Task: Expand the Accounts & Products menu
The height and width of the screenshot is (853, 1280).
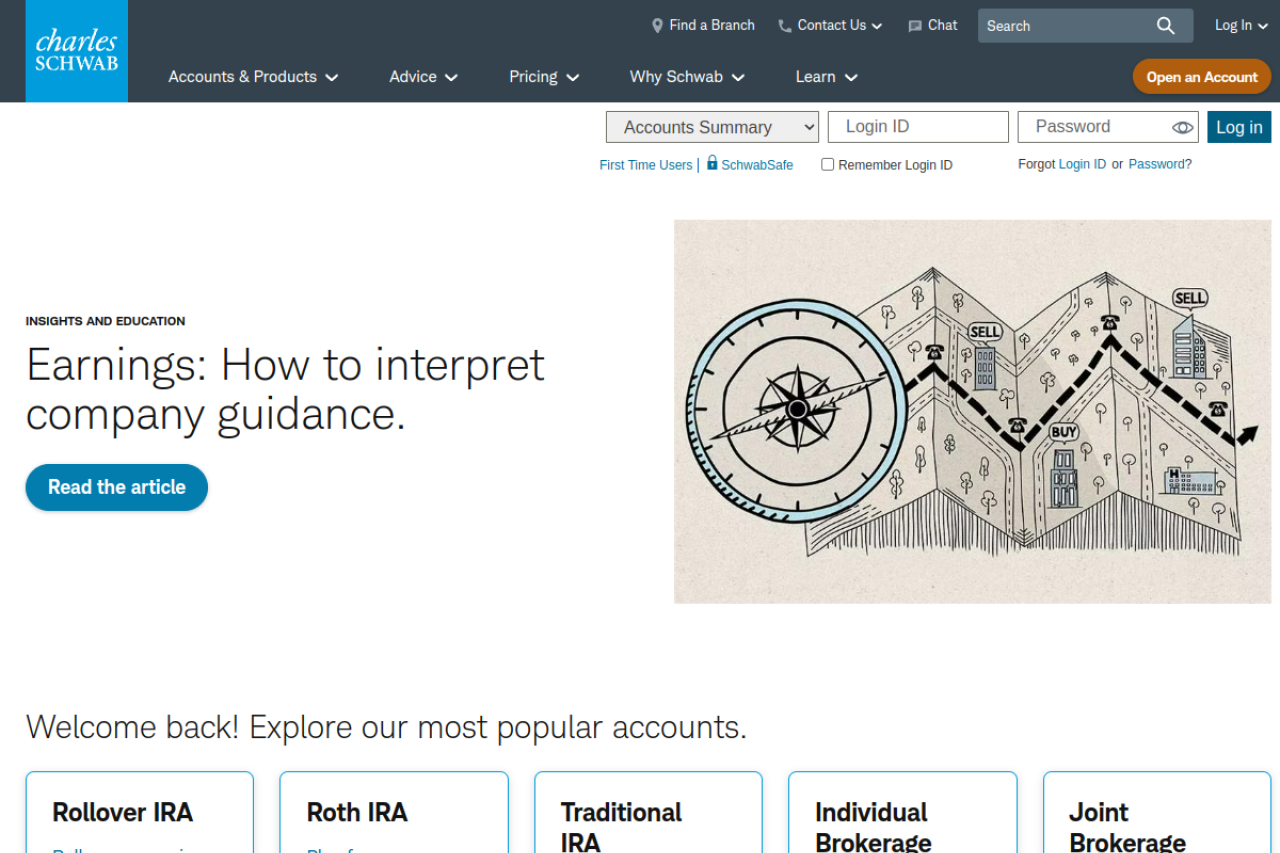Action: pyautogui.click(x=253, y=77)
